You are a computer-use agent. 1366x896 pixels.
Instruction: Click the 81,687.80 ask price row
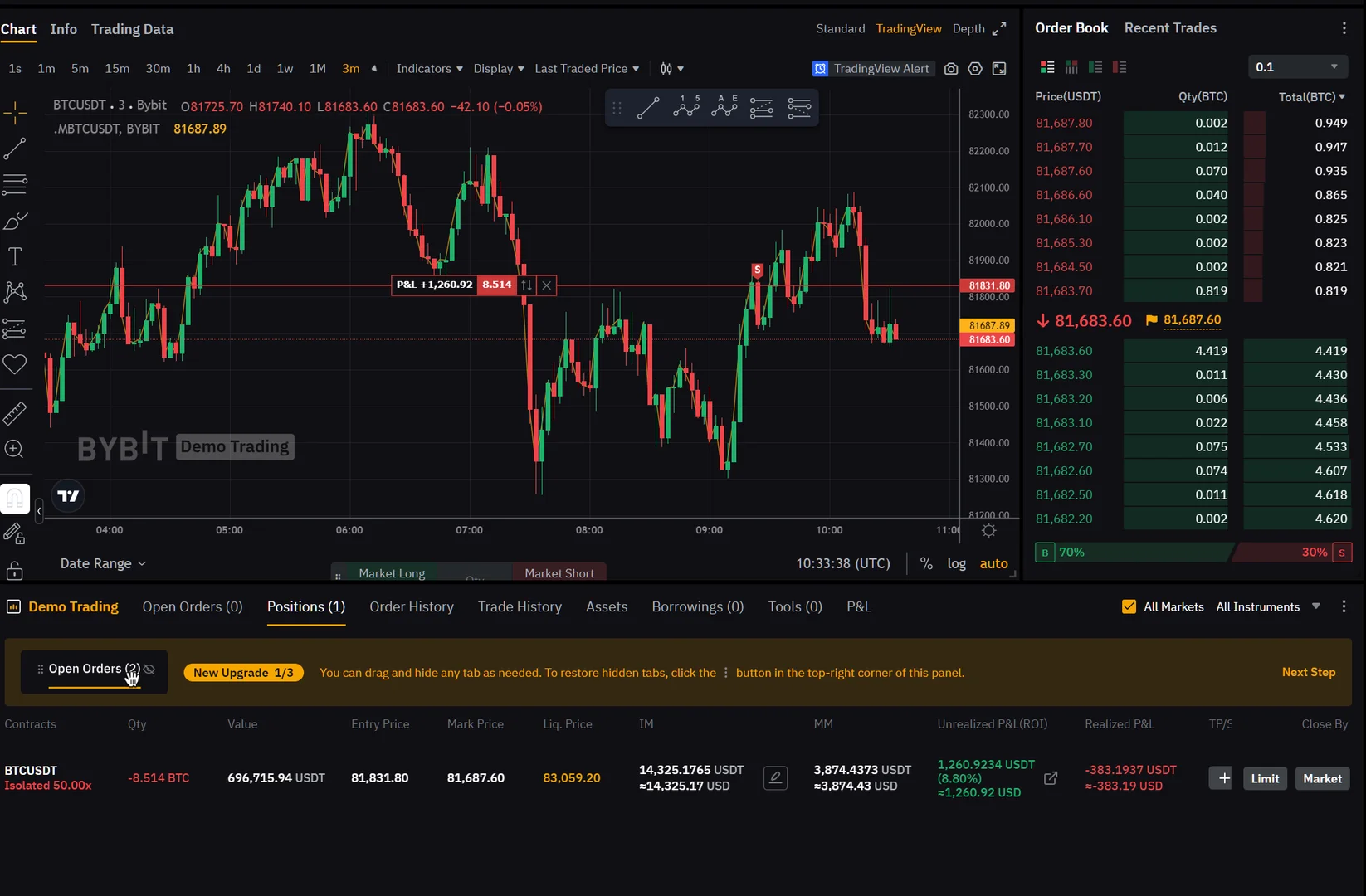(1192, 123)
